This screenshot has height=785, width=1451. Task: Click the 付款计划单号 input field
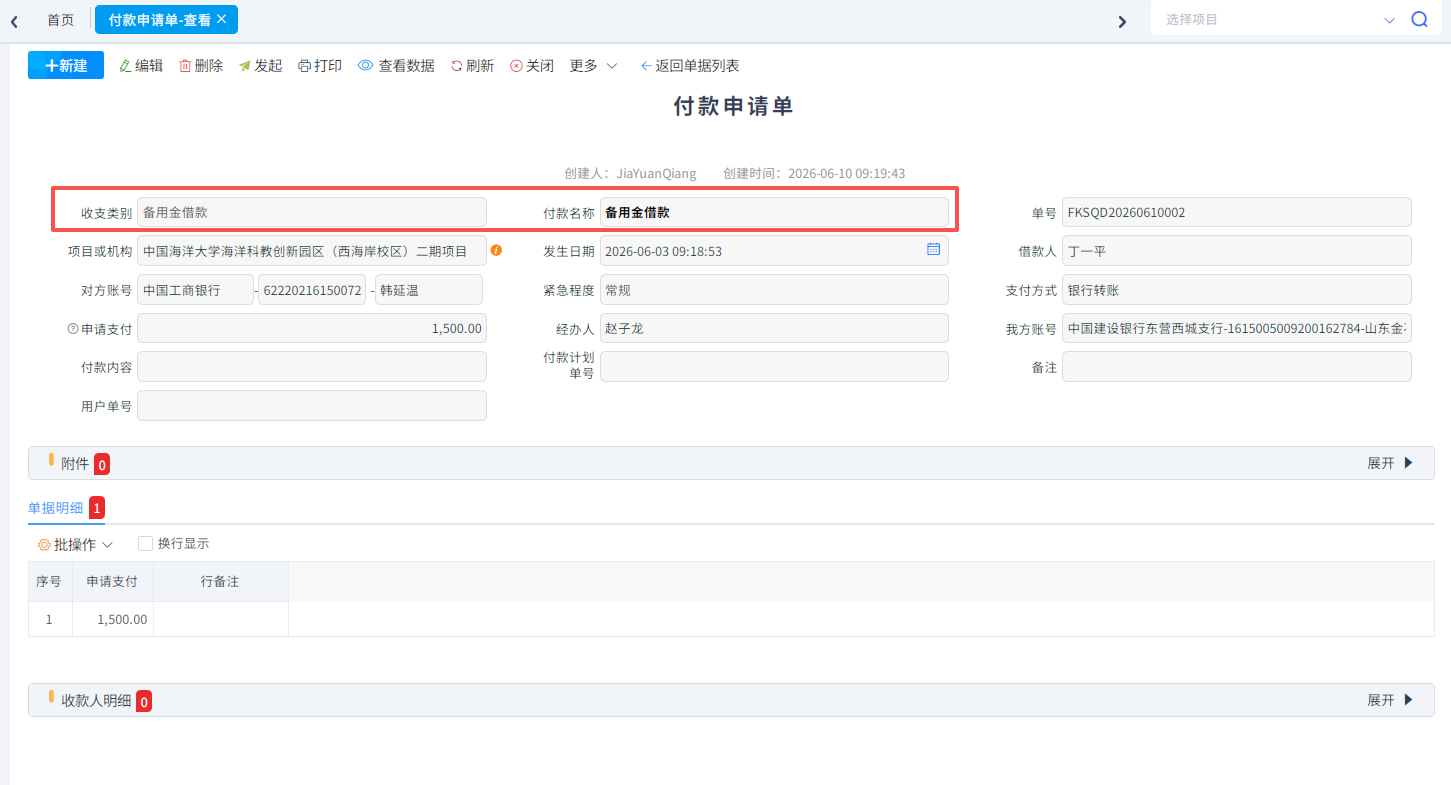pyautogui.click(x=774, y=367)
